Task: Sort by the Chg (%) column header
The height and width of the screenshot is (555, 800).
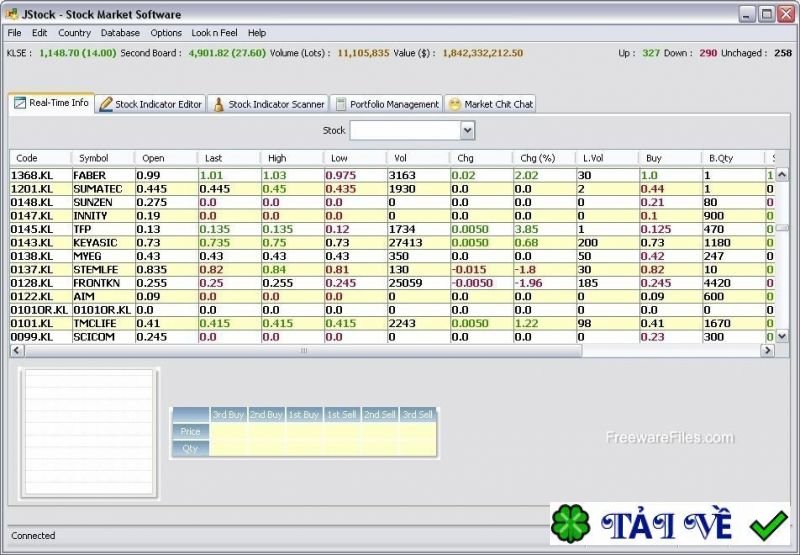Action: (x=544, y=158)
